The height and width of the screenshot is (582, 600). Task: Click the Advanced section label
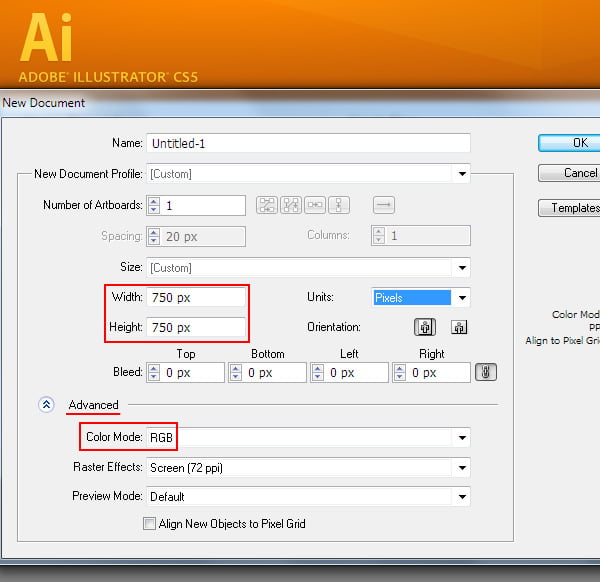click(93, 405)
